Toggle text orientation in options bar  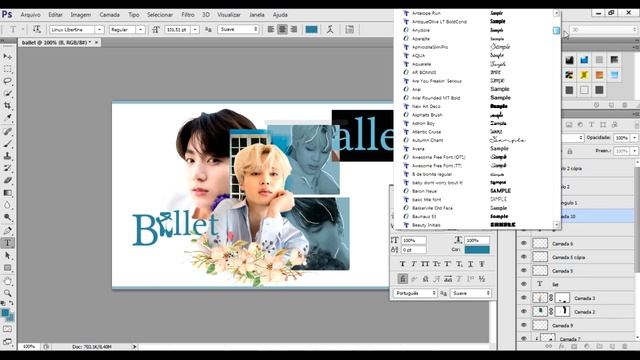click(x=37, y=29)
